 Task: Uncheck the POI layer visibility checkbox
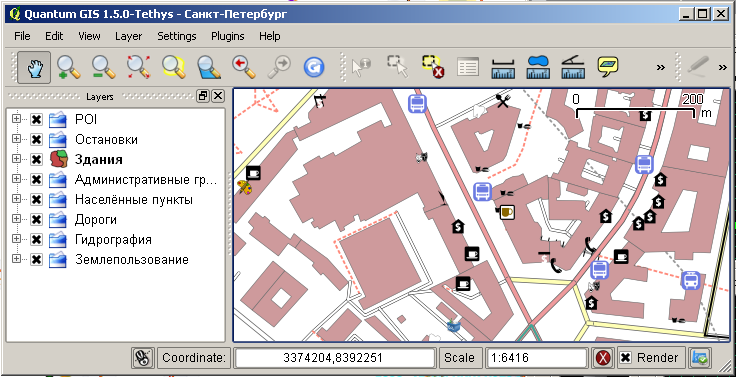pyautogui.click(x=36, y=120)
